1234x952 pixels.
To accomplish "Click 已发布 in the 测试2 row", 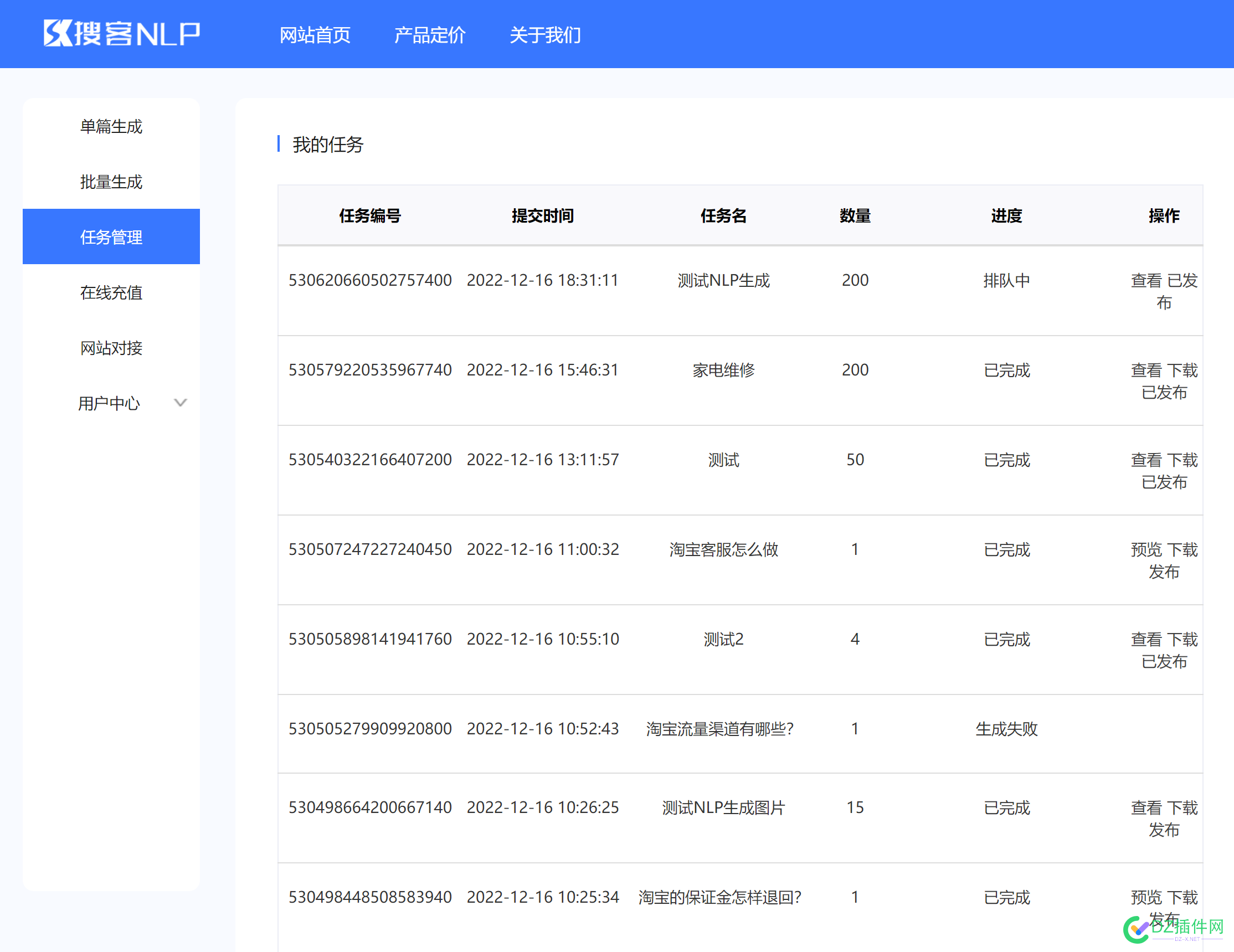I will pyautogui.click(x=1164, y=661).
